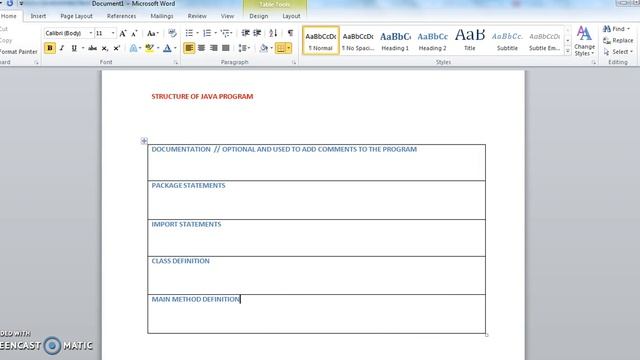Image resolution: width=640 pixels, height=360 pixels.
Task: Toggle Italic formatting
Action: (x=62, y=48)
